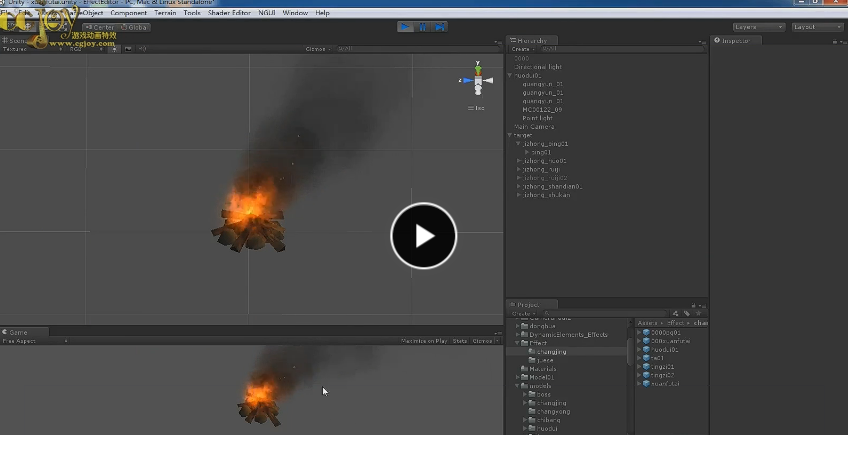
Task: Collapse the Effect folder in Project
Action: (518, 343)
